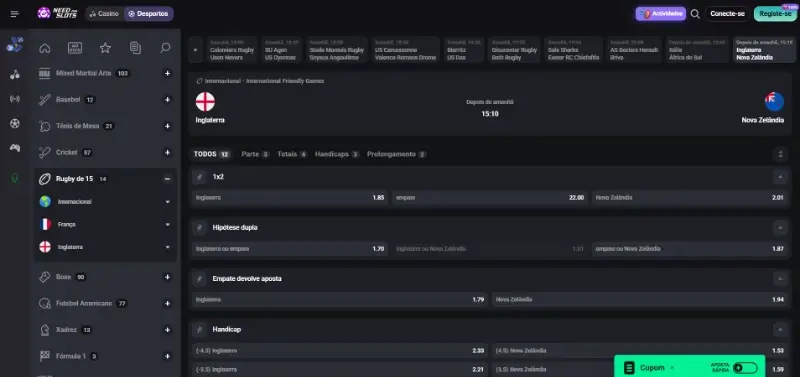Click the Need for Slots logo
The width and height of the screenshot is (800, 377).
pyautogui.click(x=57, y=13)
